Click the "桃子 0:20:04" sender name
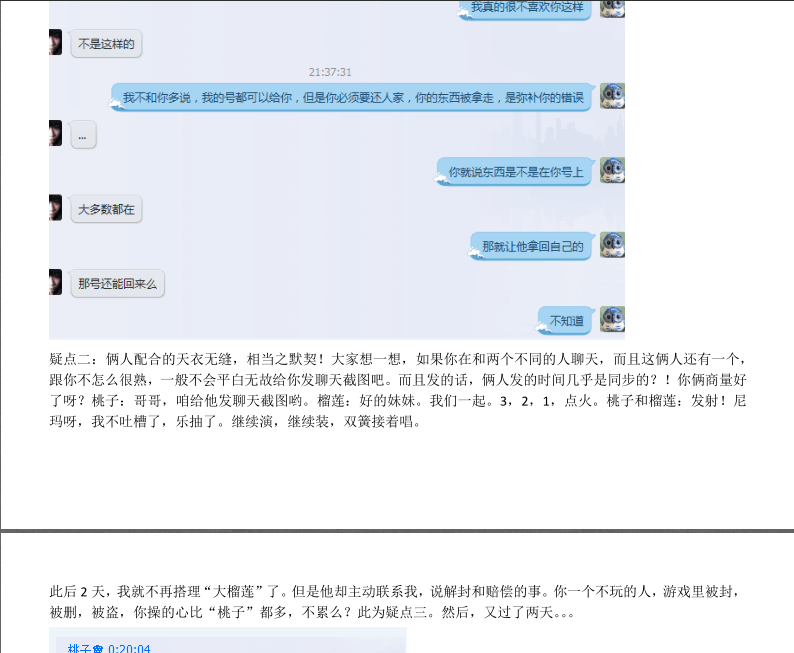794x653 pixels. (x=108, y=648)
